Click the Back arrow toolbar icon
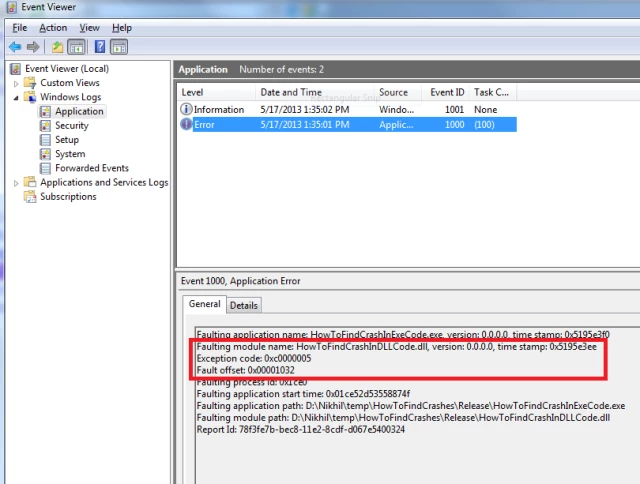Viewport: 640px width, 484px height. coord(15,47)
